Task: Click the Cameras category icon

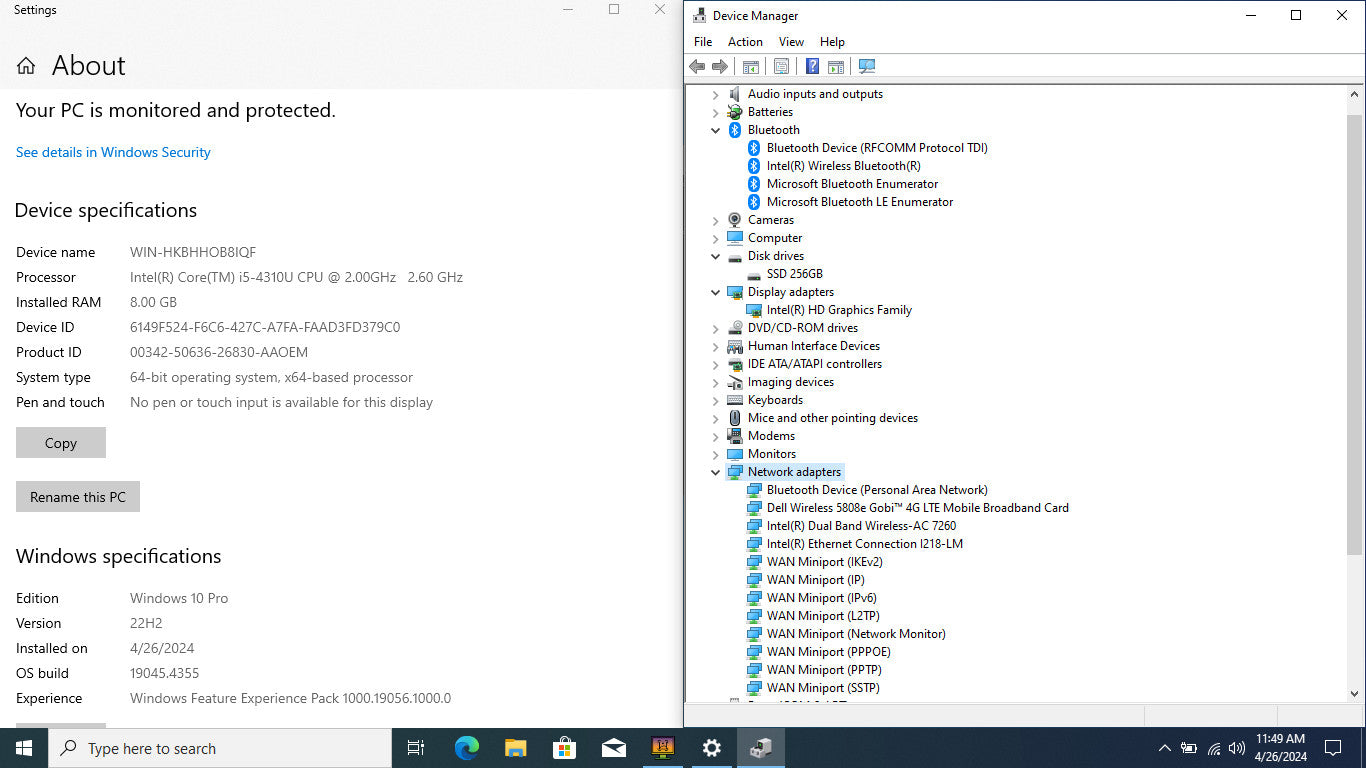Action: coord(735,220)
